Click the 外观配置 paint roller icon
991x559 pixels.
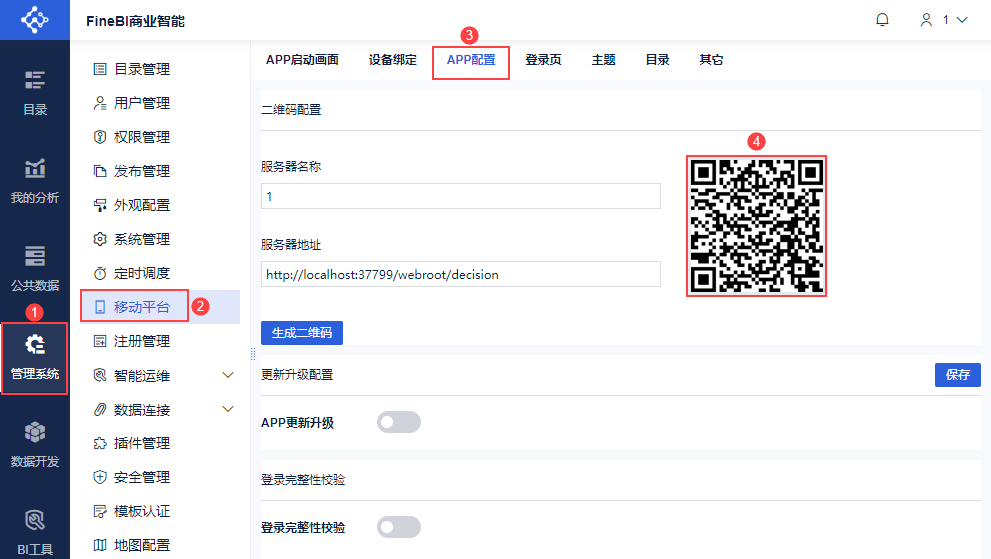pos(100,206)
